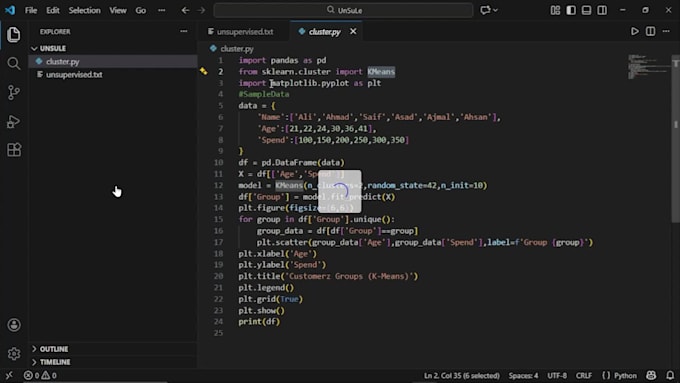Click Ln 2, Col 35 status entry
The image size is (680, 383).
[x=461, y=376]
